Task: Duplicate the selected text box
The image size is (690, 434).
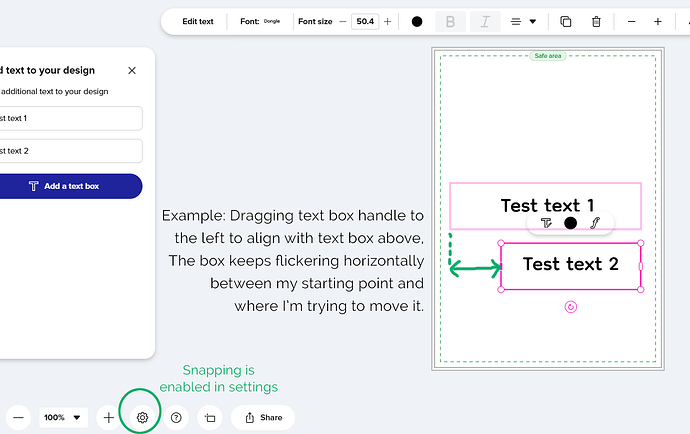Action: click(x=565, y=22)
